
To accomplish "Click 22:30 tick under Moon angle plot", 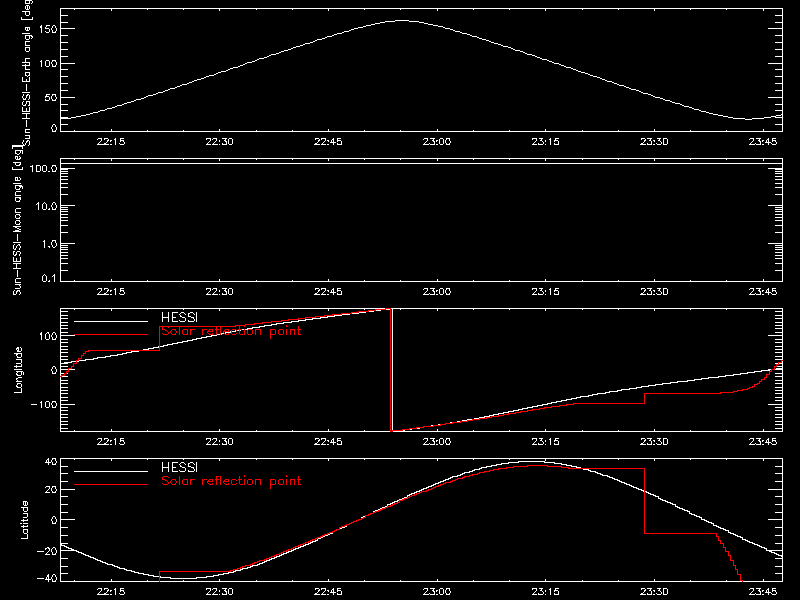I will point(219,291).
